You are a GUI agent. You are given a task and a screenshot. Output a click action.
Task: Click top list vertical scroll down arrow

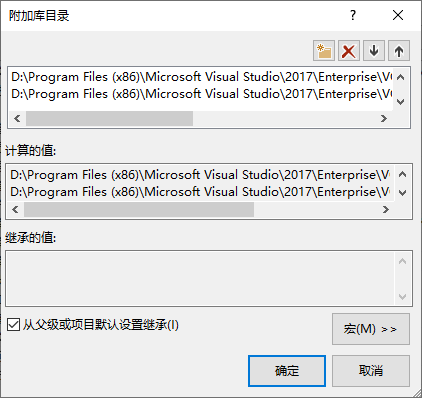pos(401,101)
